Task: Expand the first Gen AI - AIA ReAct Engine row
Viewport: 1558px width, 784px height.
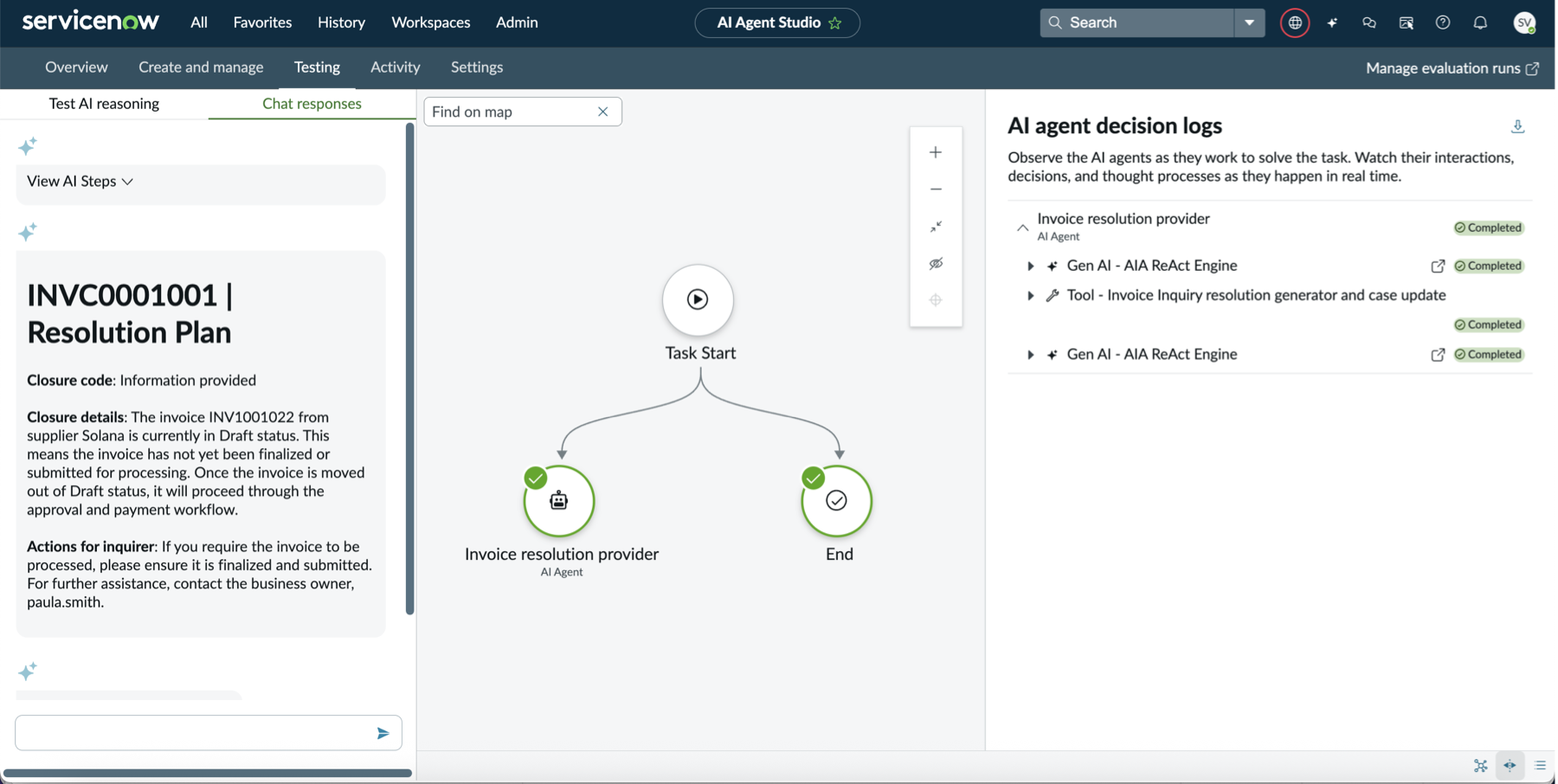Action: [x=1030, y=267]
